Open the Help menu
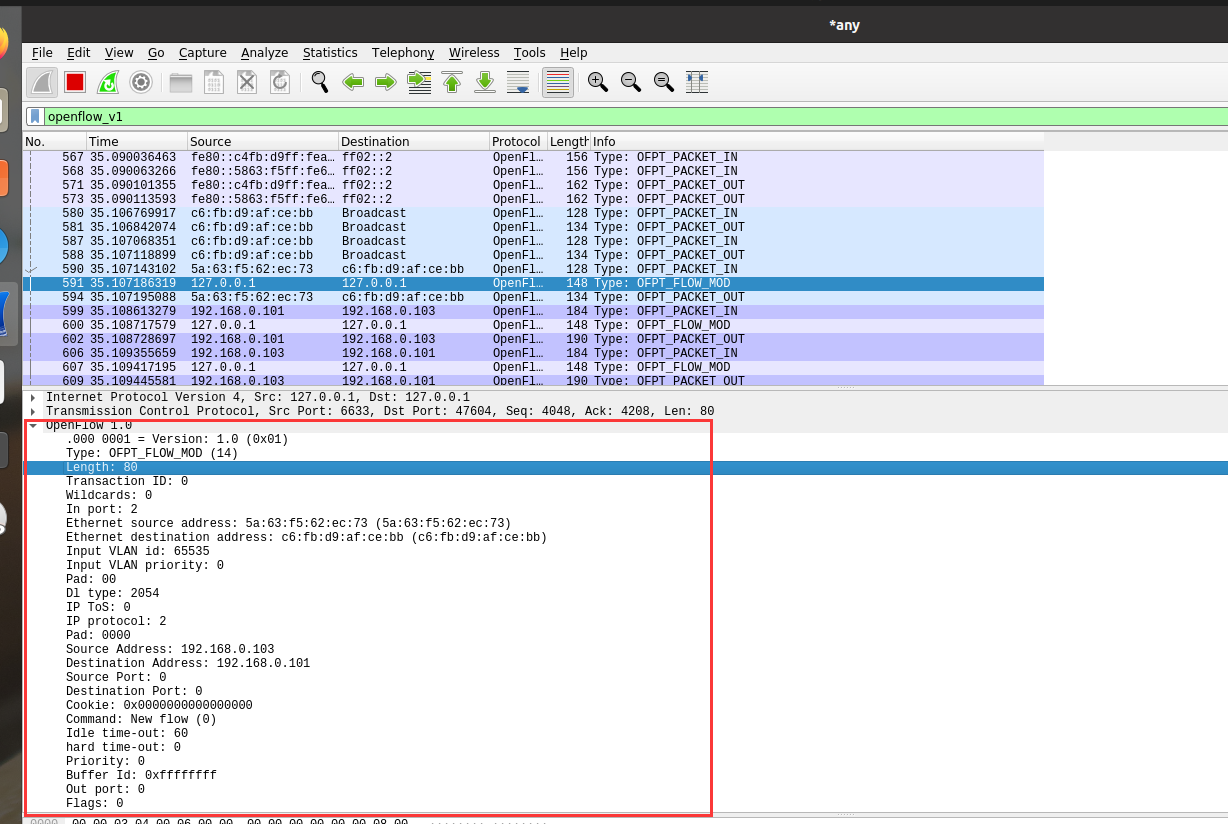Viewport: 1228px width, 824px height. click(x=574, y=53)
